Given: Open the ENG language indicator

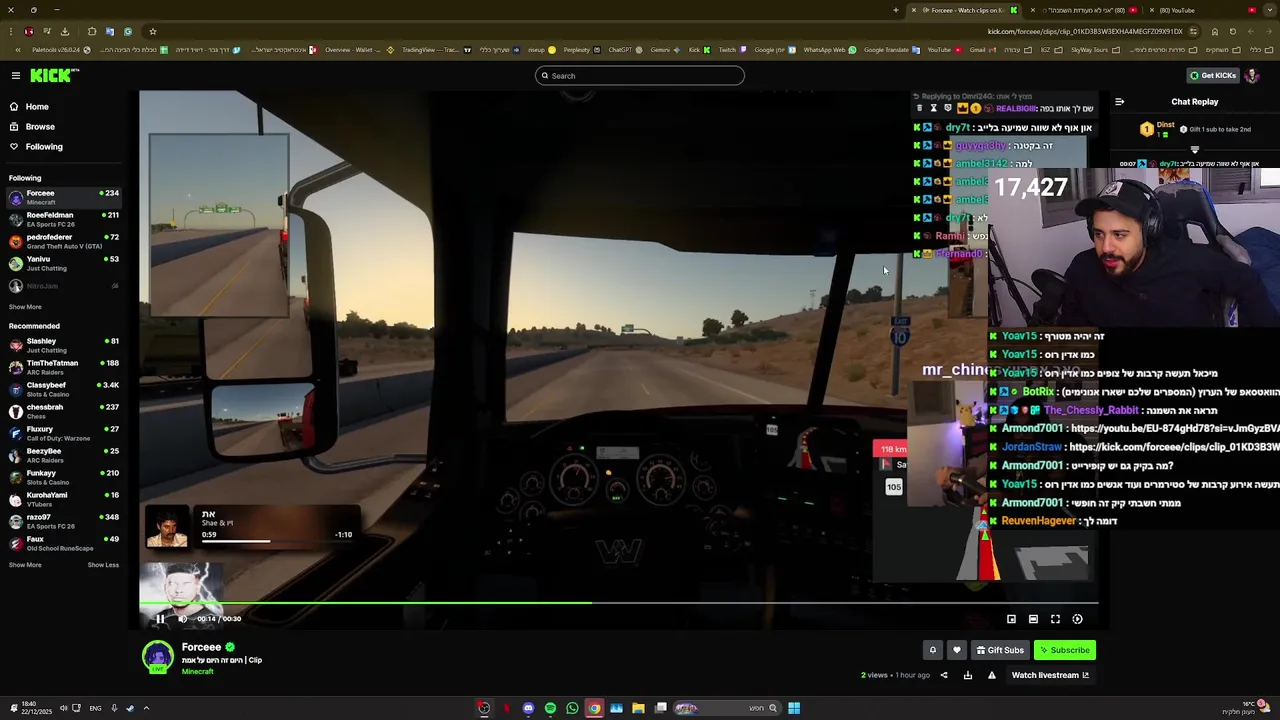Looking at the screenshot, I should [x=95, y=708].
